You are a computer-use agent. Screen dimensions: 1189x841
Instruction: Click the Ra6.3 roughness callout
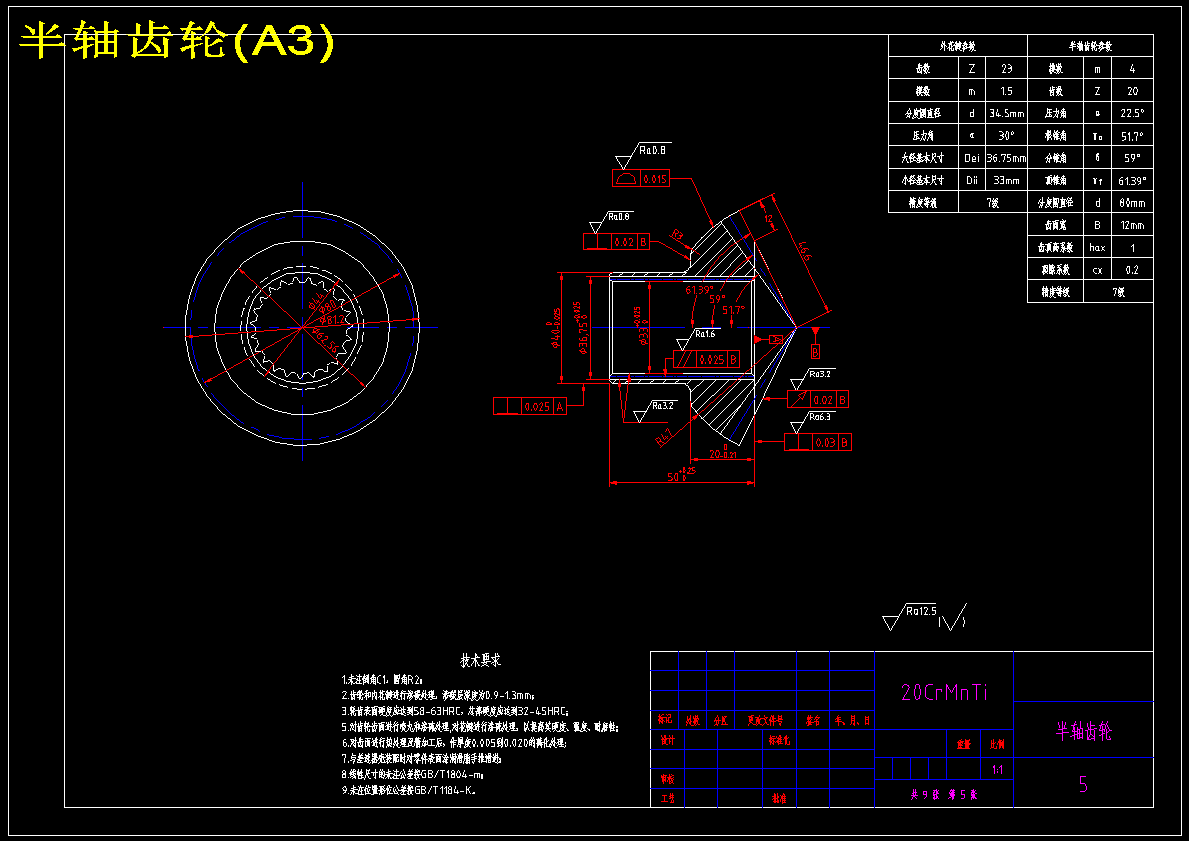[811, 422]
